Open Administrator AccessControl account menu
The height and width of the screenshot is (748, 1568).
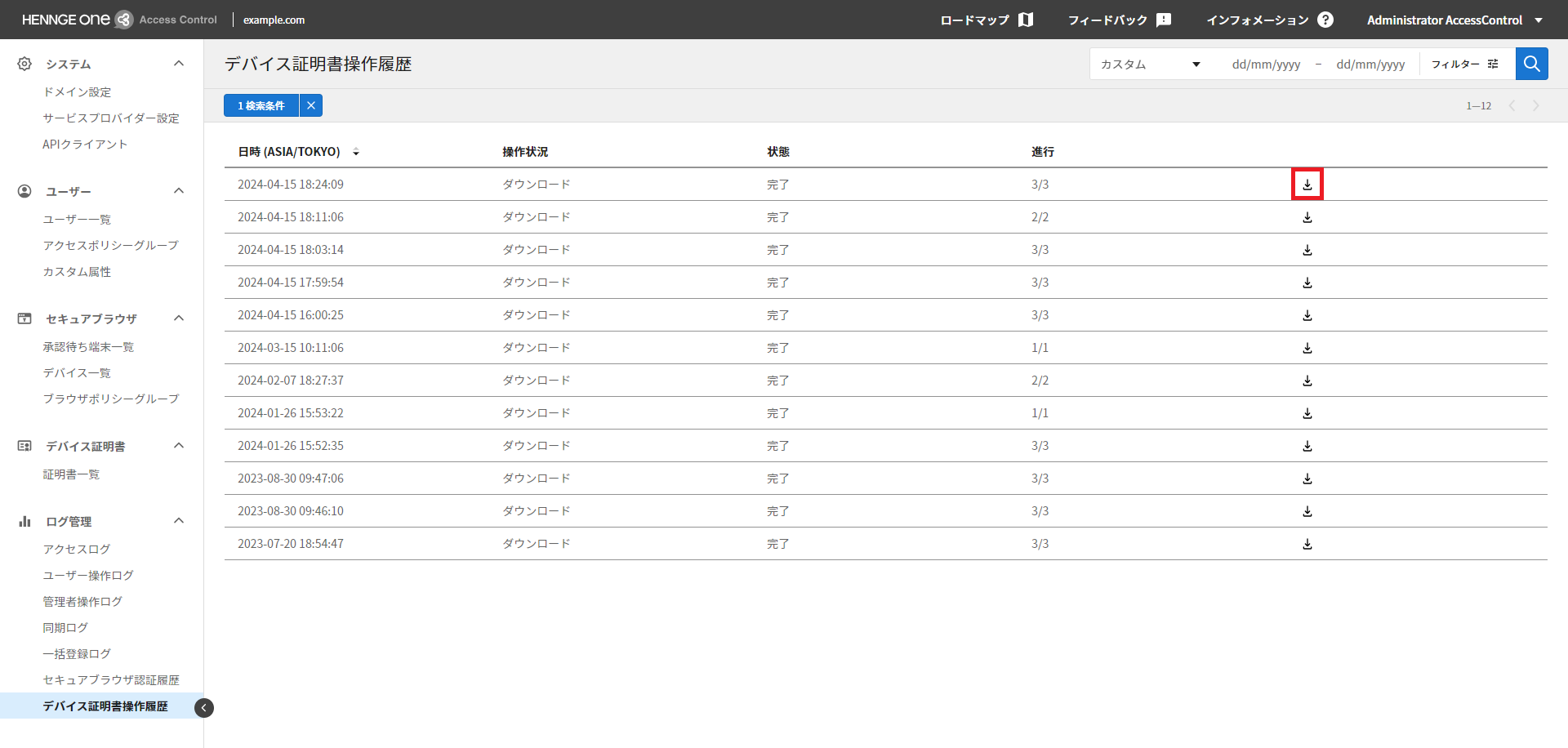tap(1454, 20)
